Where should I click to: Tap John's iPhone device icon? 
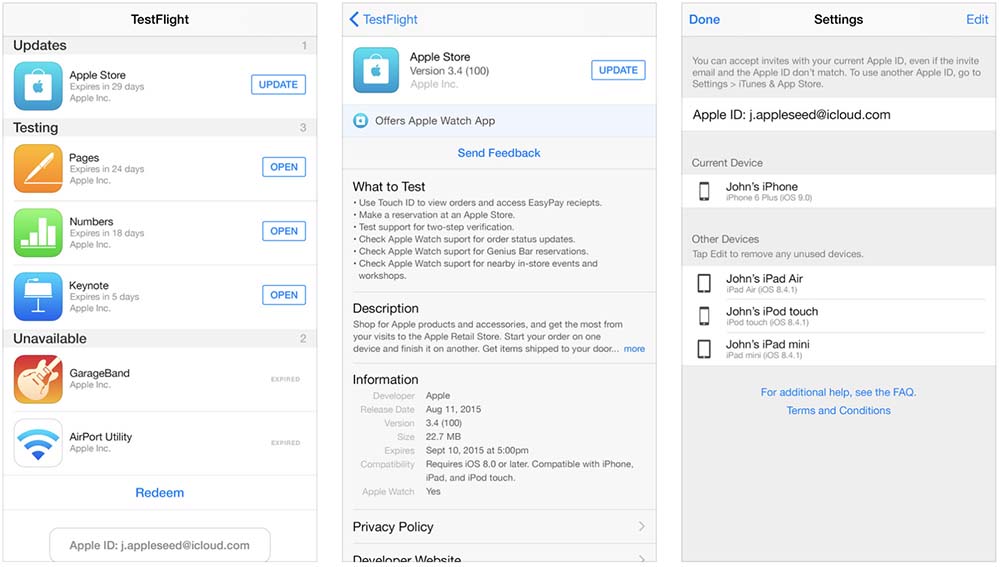tap(704, 191)
